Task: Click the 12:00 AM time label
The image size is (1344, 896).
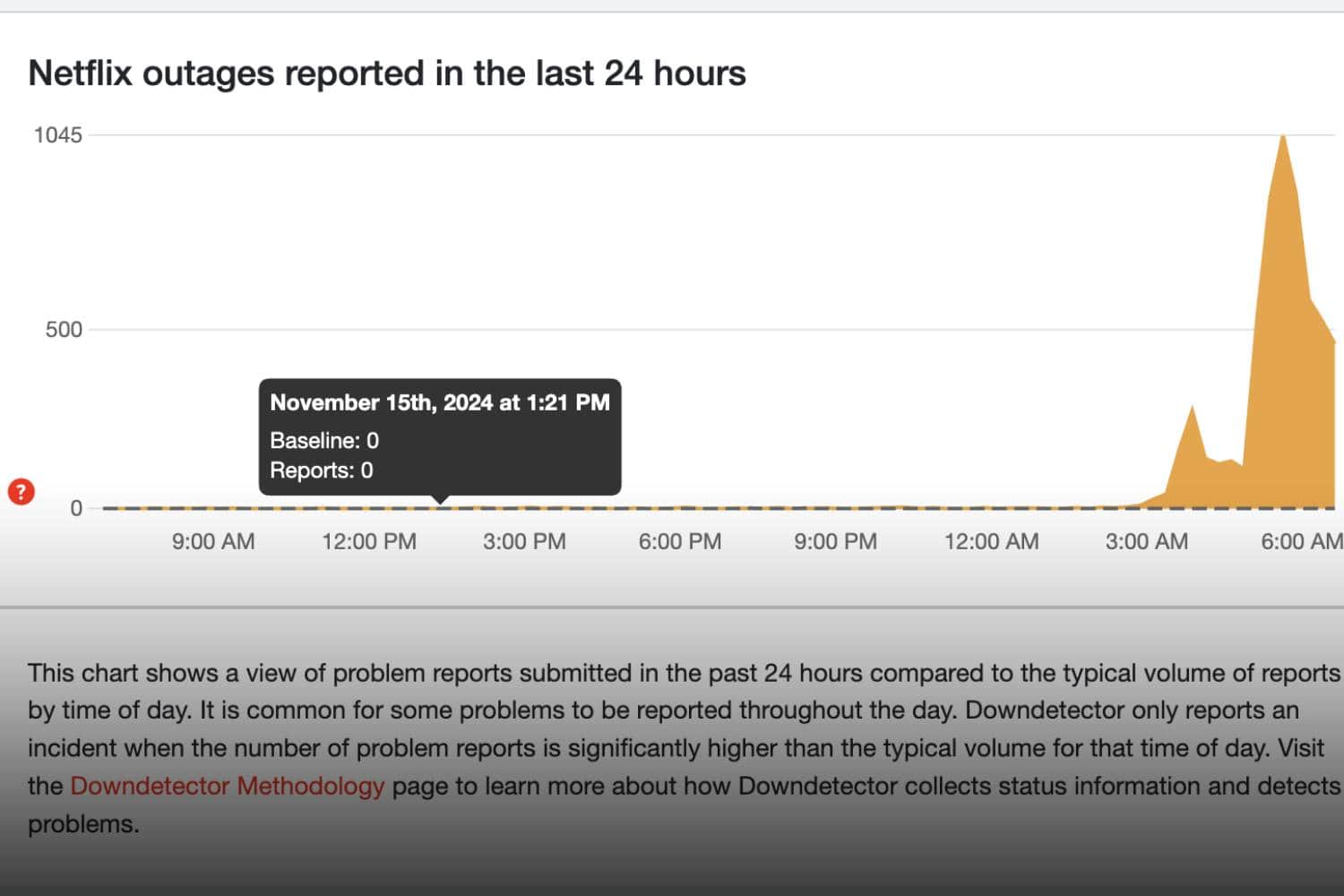Action: (991, 541)
